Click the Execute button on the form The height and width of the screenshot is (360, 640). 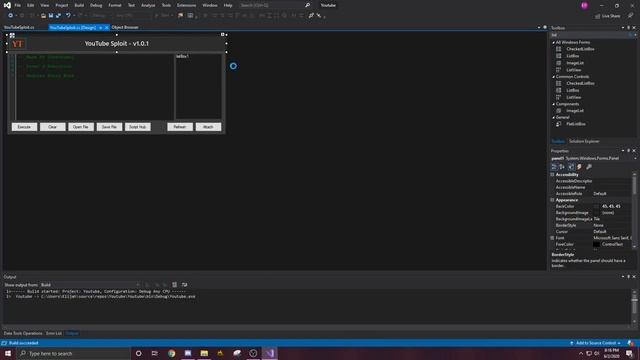24,127
